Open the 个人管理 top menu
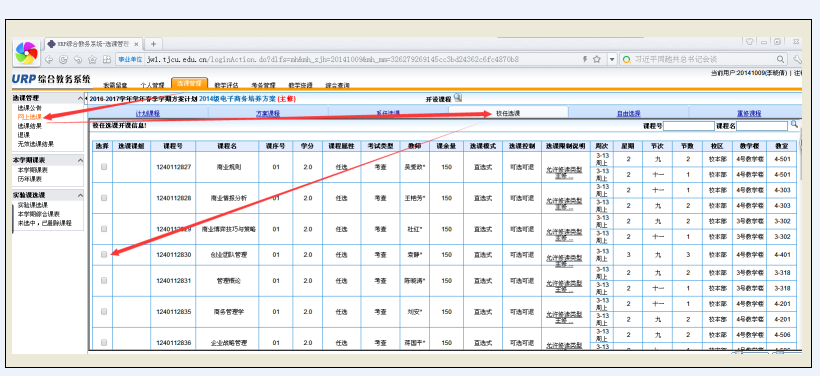Image resolution: width=820 pixels, height=376 pixels. (152, 84)
